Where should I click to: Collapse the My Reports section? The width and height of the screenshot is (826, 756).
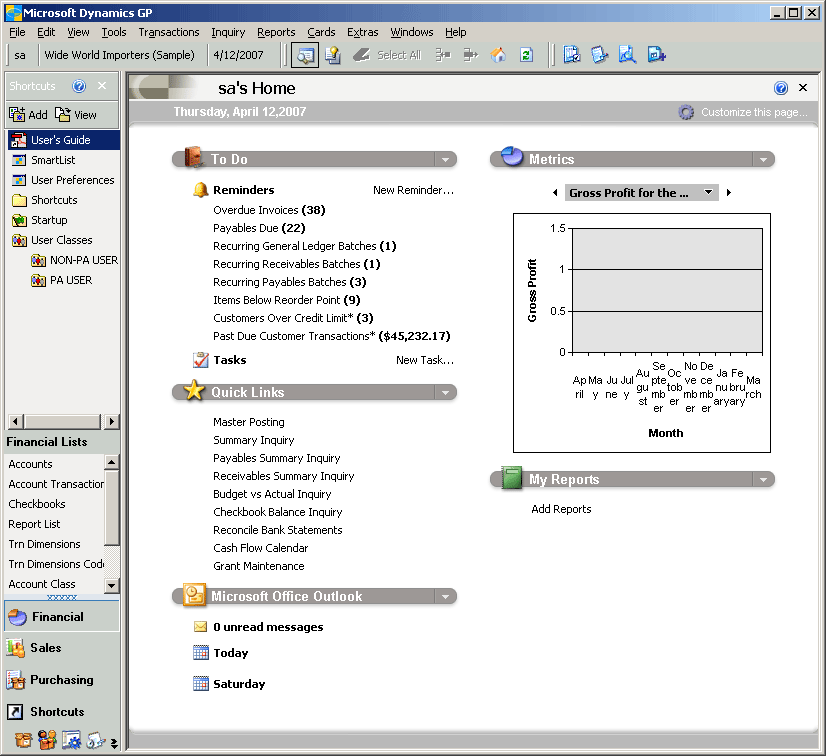pyautogui.click(x=763, y=479)
